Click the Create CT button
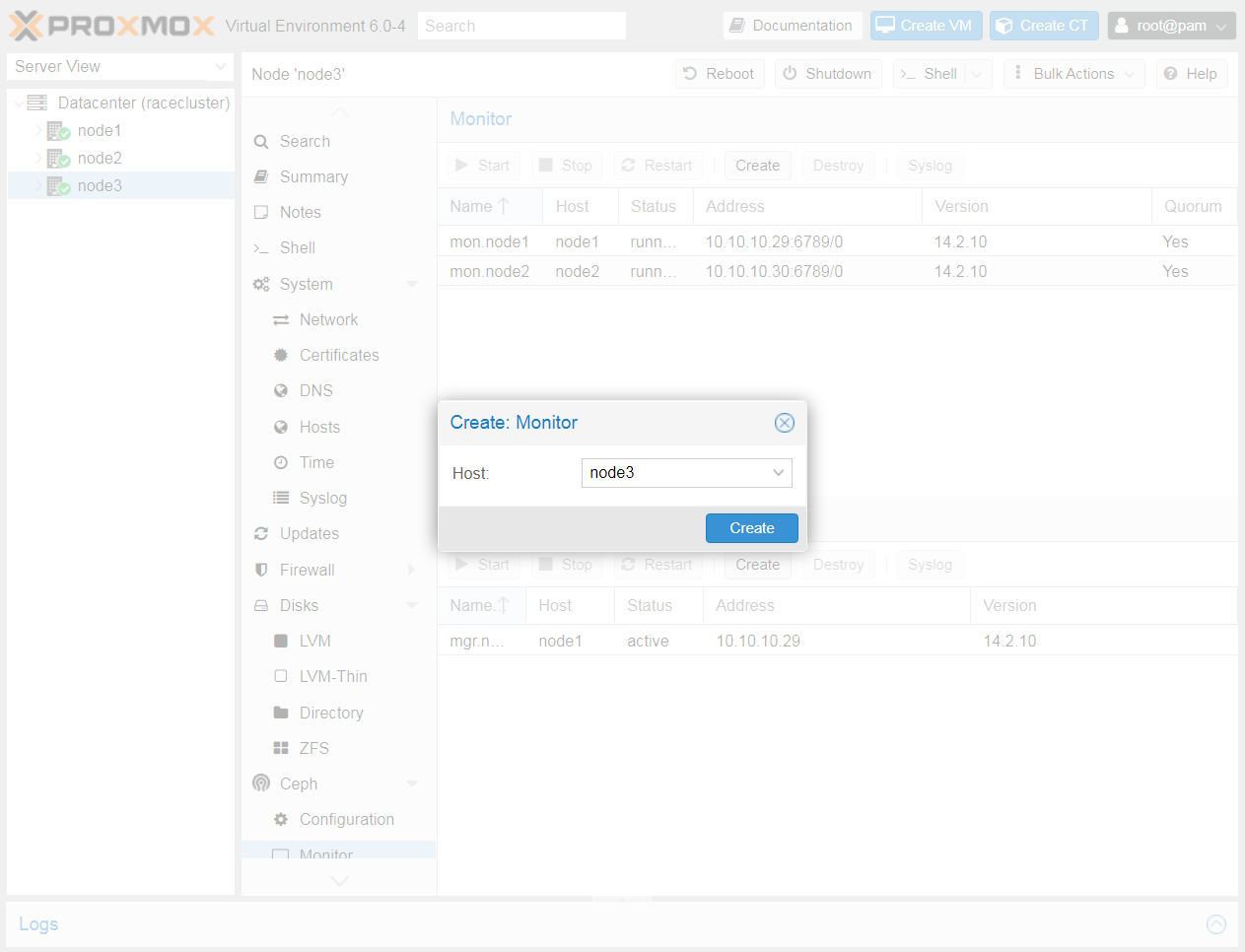This screenshot has width=1245, height=952. pos(1044,26)
